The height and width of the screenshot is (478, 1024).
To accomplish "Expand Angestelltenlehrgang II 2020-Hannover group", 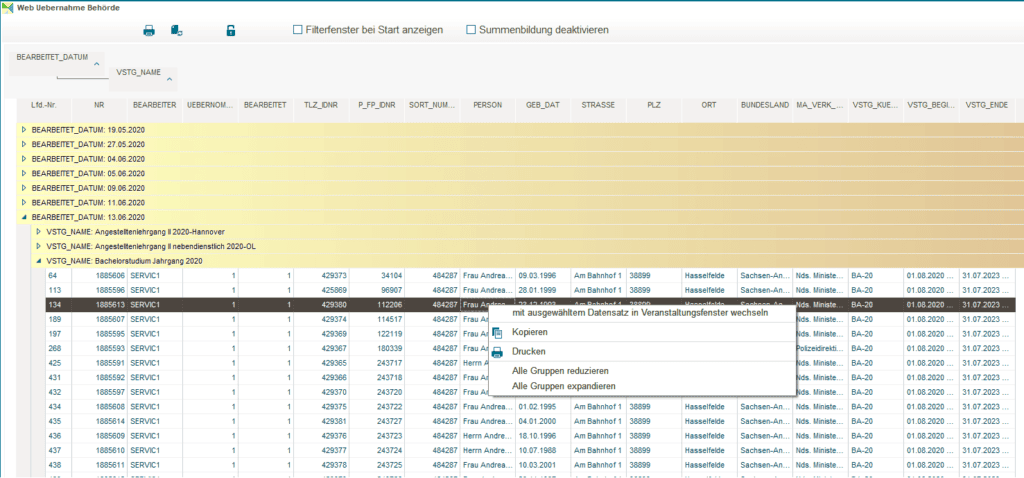I will [39, 231].
